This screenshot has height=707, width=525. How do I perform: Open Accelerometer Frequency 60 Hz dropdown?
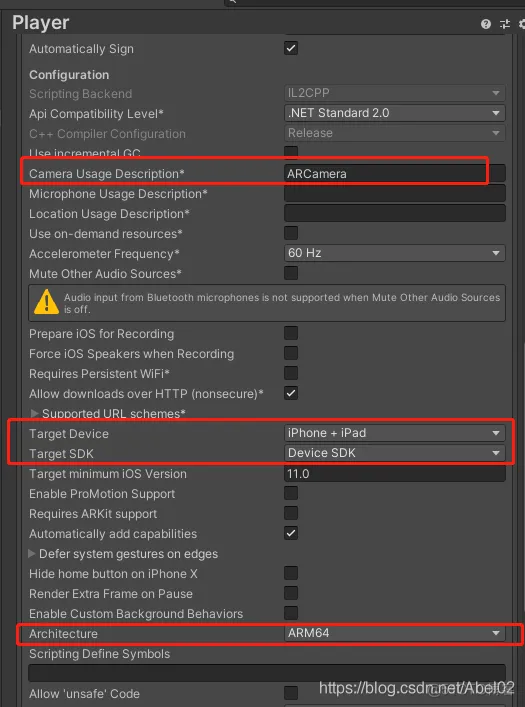pos(395,253)
